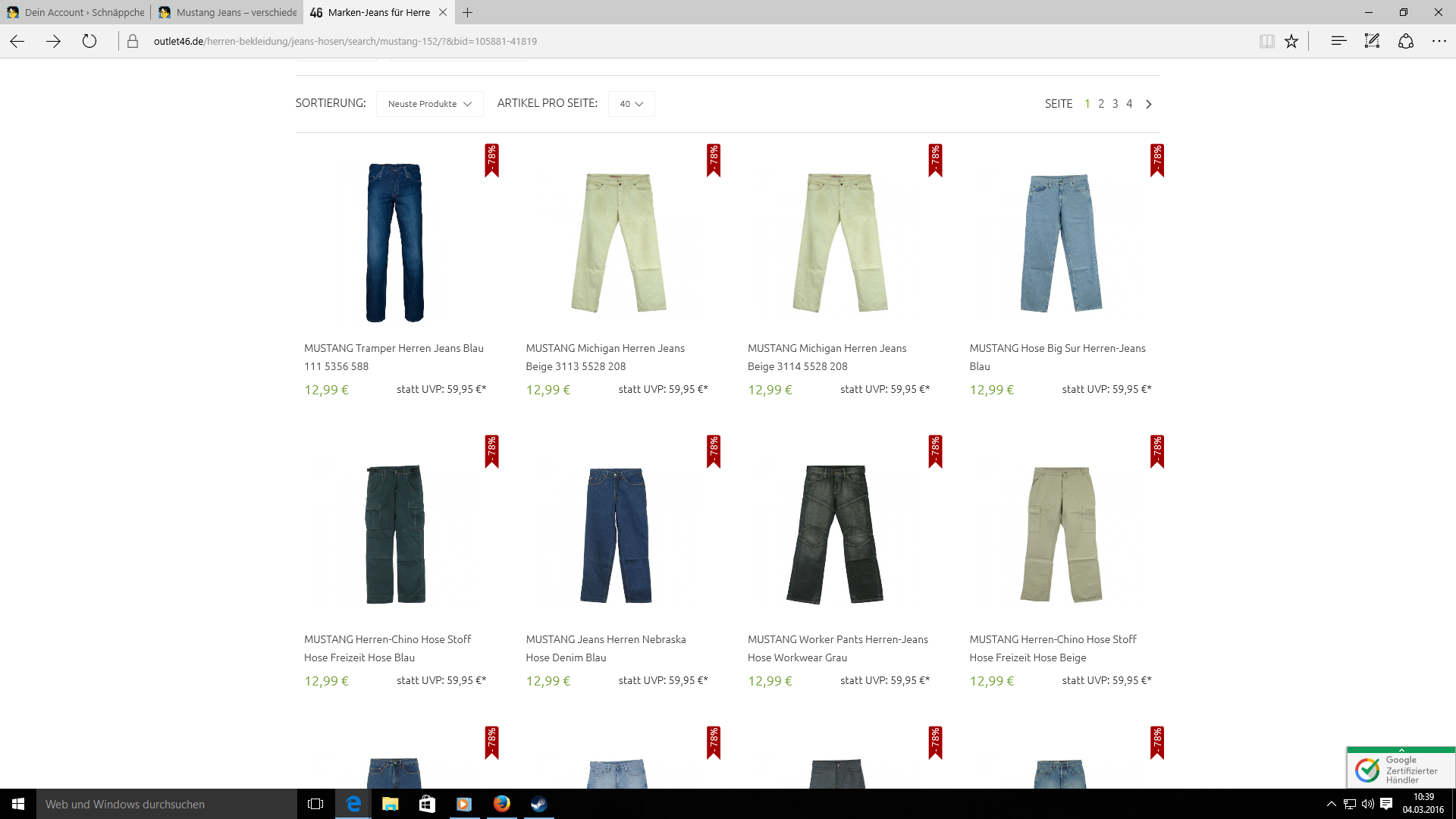
Task: Open network status tray icon
Action: click(1350, 804)
